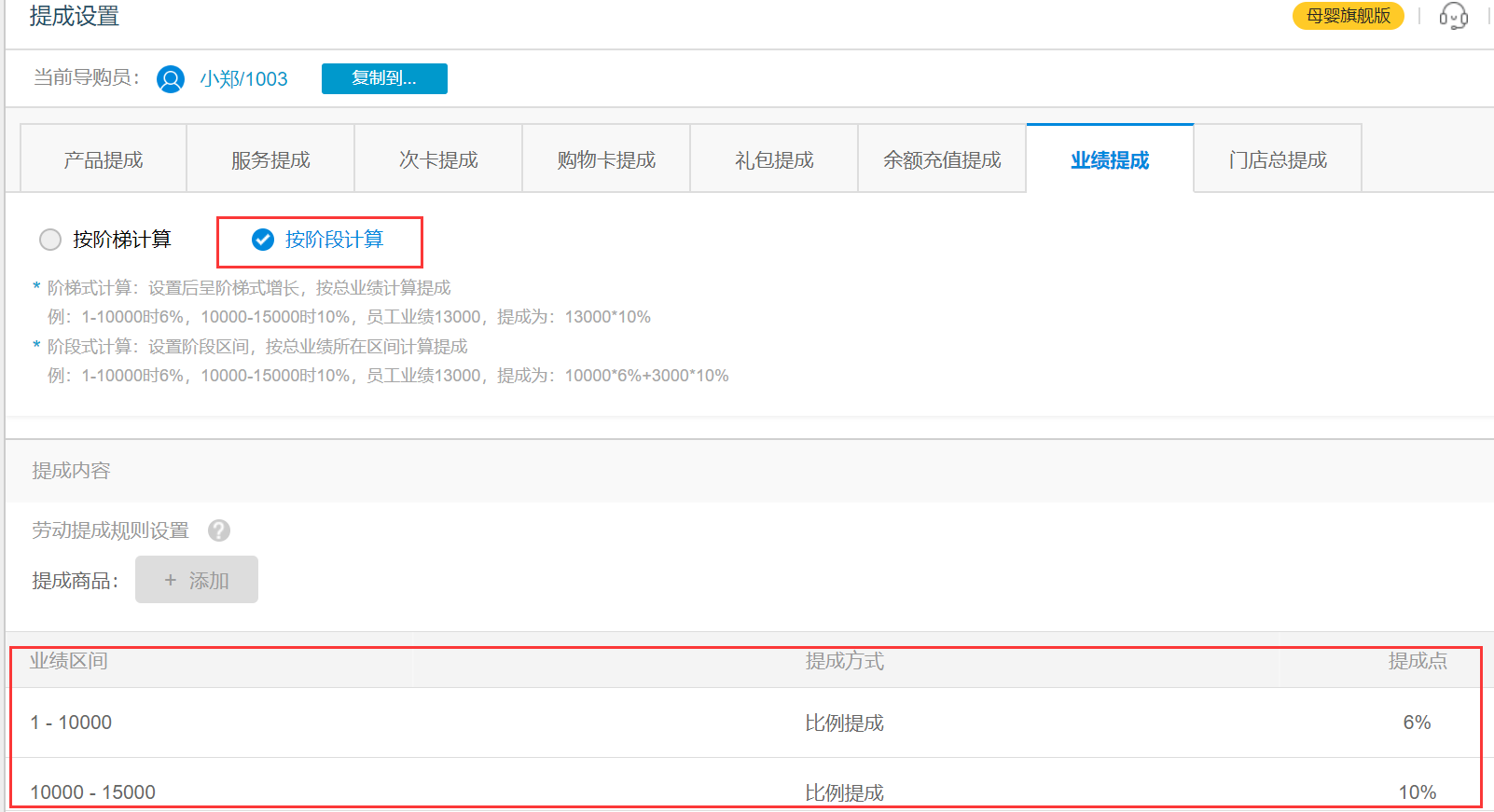Click the help question mark icon
1494x812 pixels.
pyautogui.click(x=219, y=530)
